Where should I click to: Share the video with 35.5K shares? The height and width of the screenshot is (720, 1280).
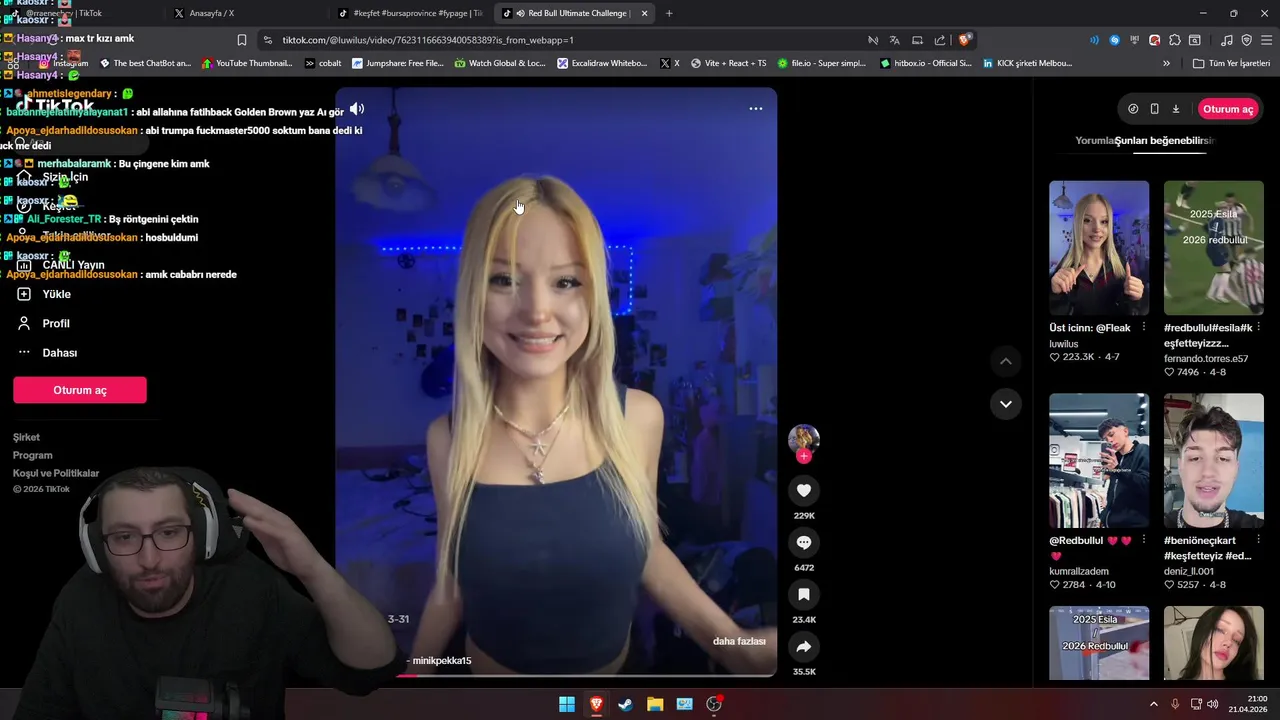pos(803,646)
